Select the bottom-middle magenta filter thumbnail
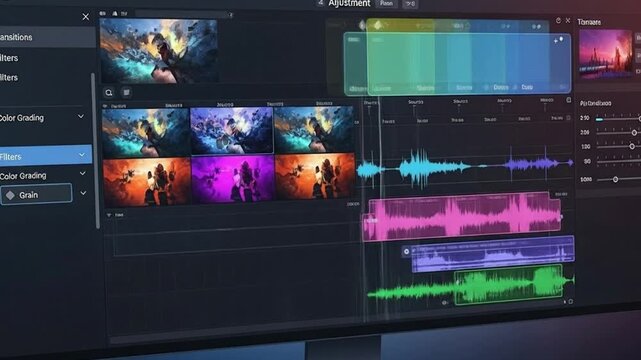Screen dimensions: 641x360 click(233, 179)
